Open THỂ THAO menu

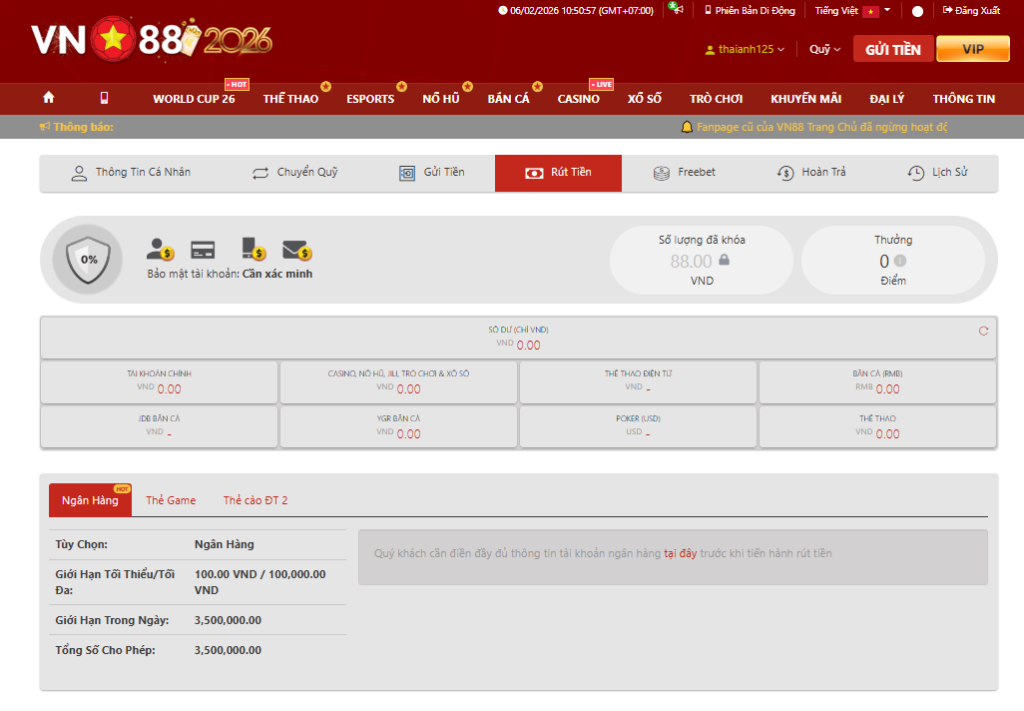point(291,99)
